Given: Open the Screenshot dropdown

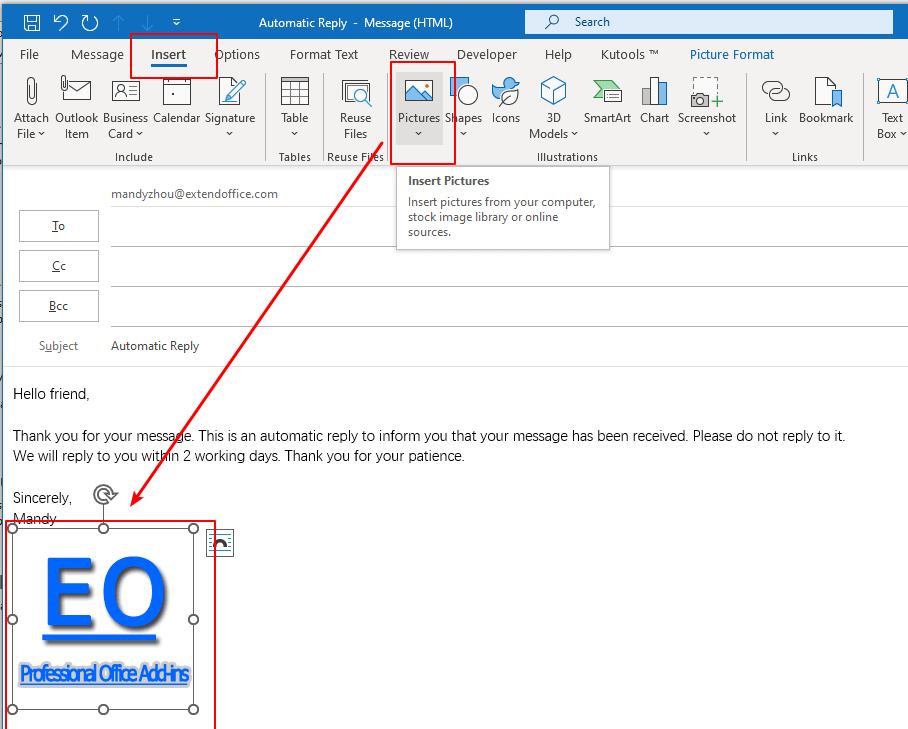Looking at the screenshot, I should pos(706,133).
